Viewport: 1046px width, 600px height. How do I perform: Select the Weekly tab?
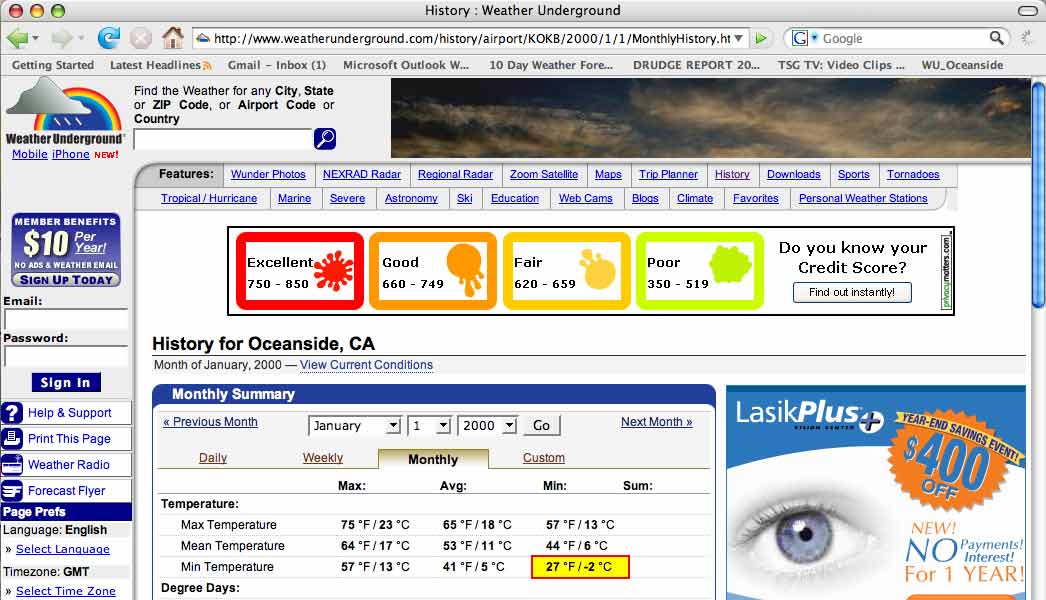pyautogui.click(x=323, y=458)
